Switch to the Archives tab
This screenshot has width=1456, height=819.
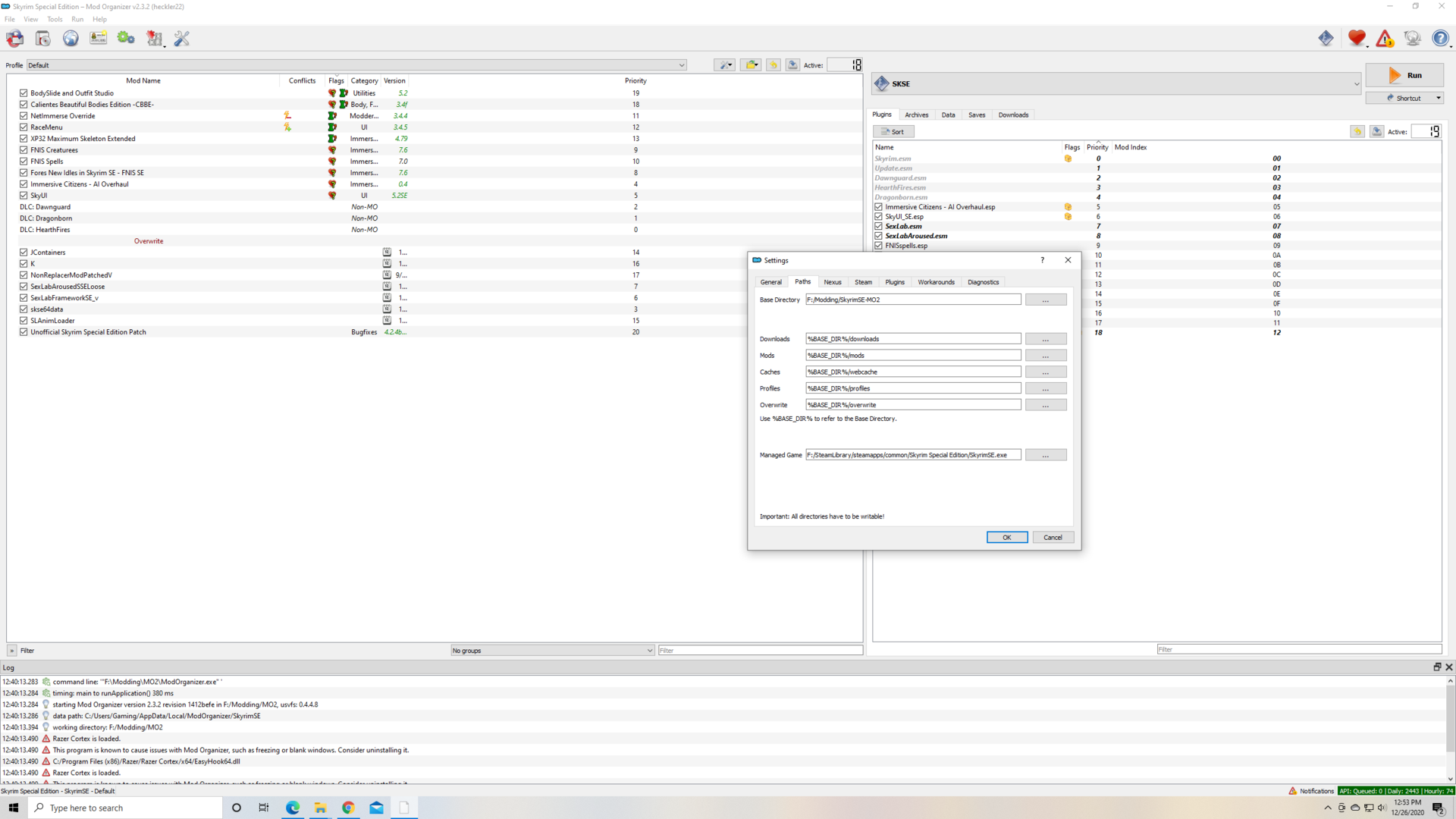pos(917,115)
